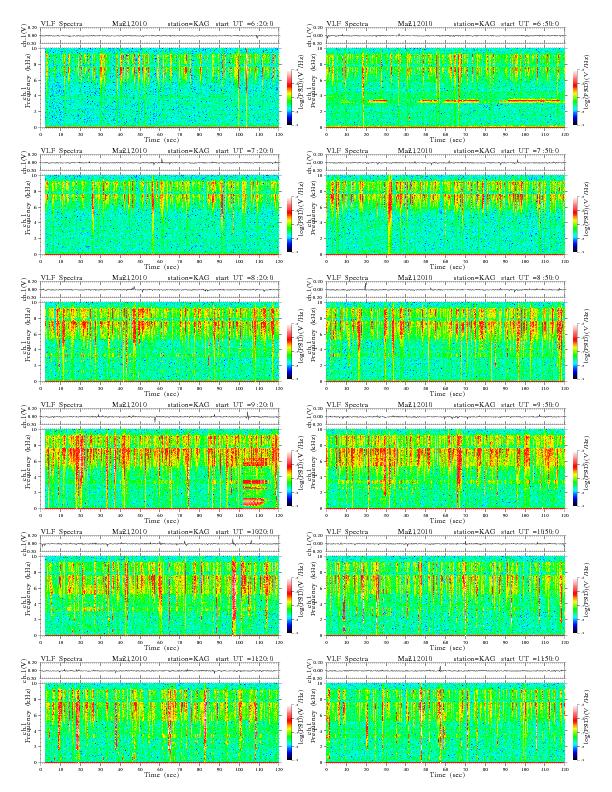
Task: Click the title text 'start UT =6:20:0'
Action: coord(244,23)
